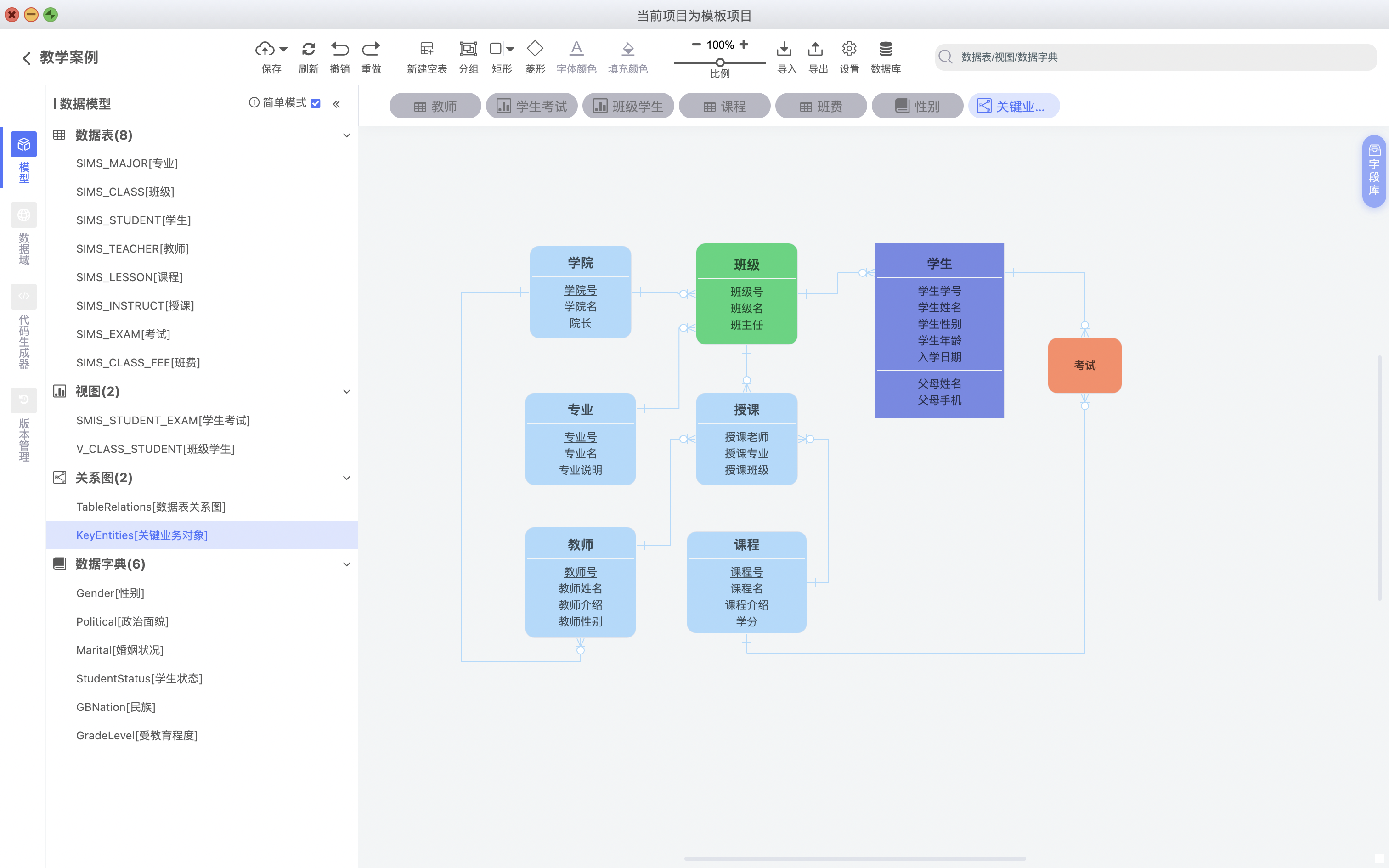Click the Refresh icon
The image size is (1389, 868).
[x=308, y=49]
